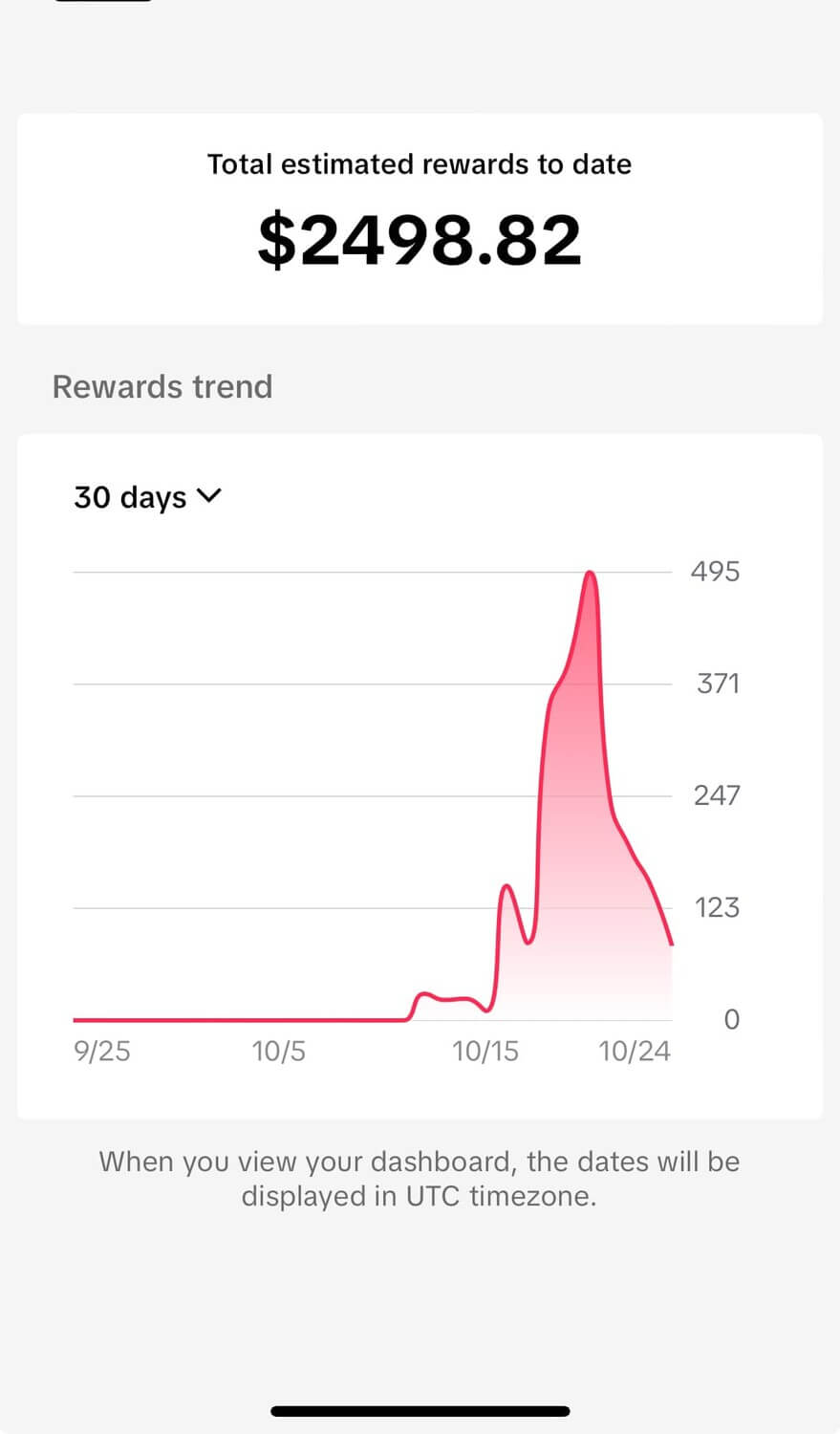Click the chevron arrow beside 30 days
Viewport: 840px width, 1434px height.
click(208, 495)
